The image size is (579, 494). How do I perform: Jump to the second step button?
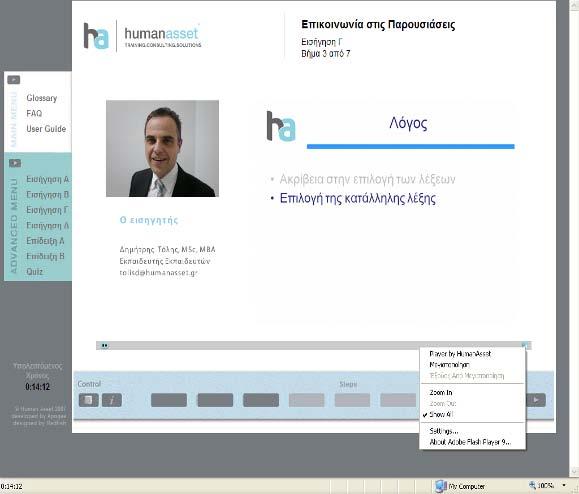pos(215,400)
